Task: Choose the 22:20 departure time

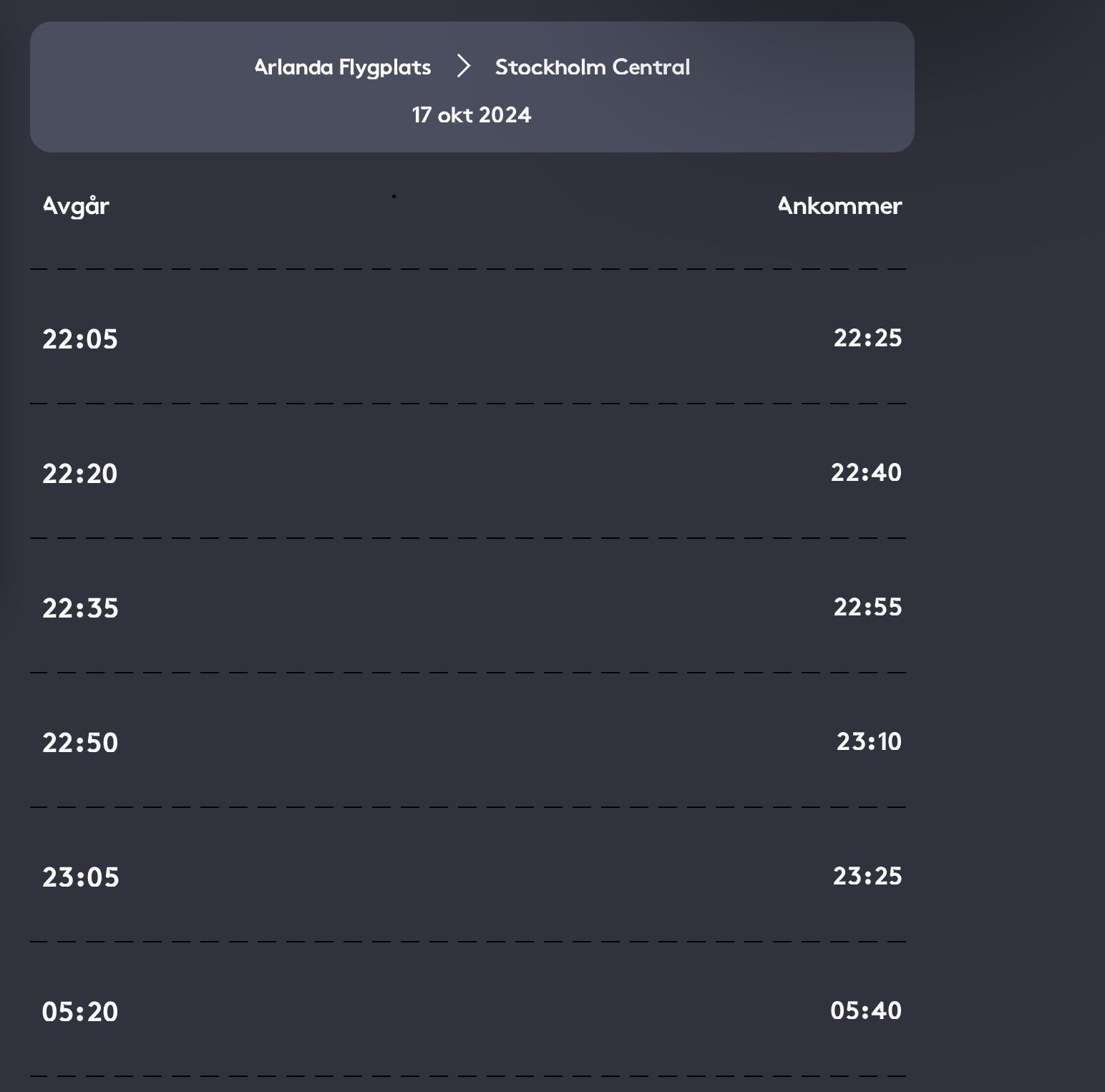Action: (80, 474)
